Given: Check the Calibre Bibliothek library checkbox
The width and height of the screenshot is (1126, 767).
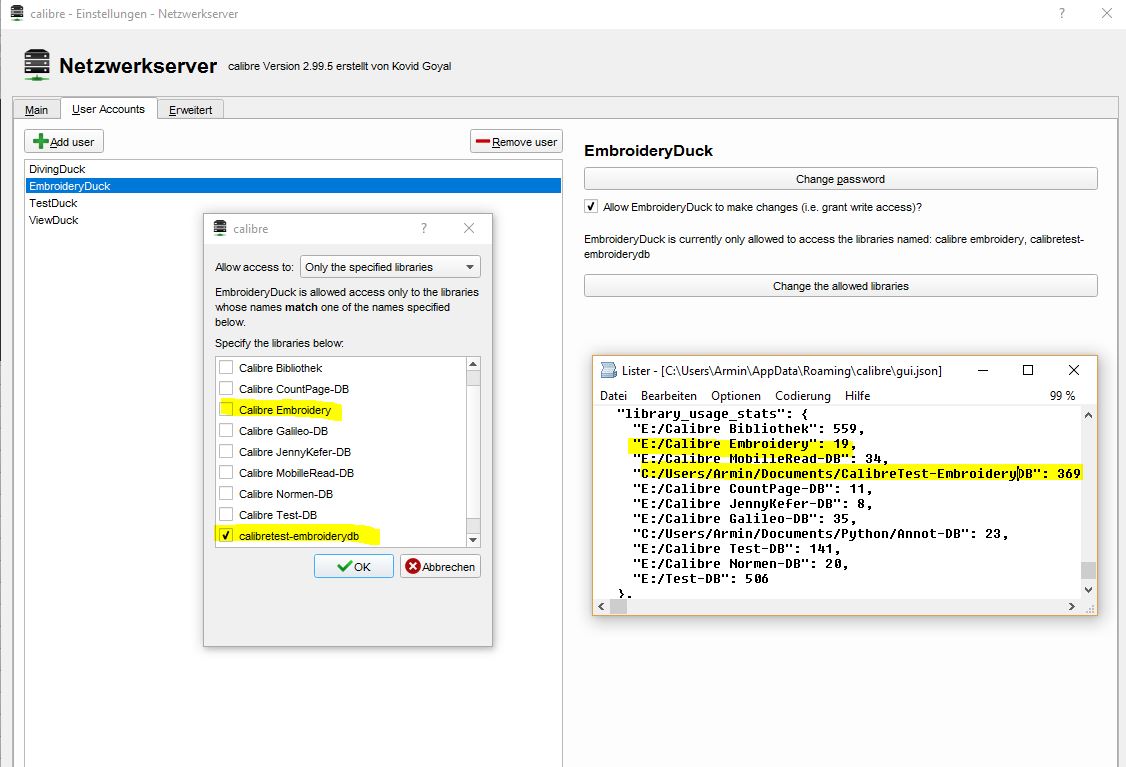Looking at the screenshot, I should (x=226, y=368).
